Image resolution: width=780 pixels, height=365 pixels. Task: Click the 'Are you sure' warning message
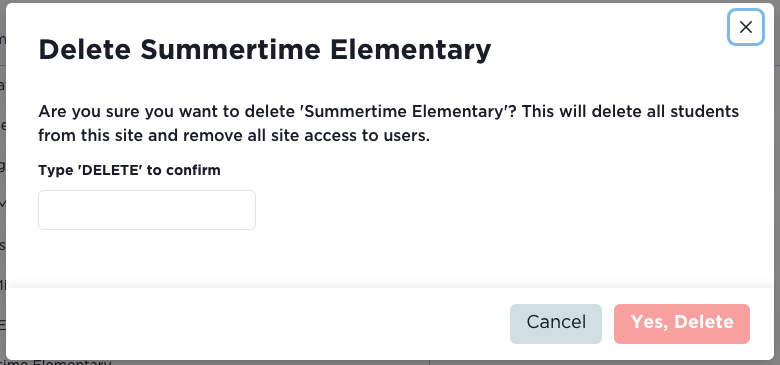click(x=389, y=123)
